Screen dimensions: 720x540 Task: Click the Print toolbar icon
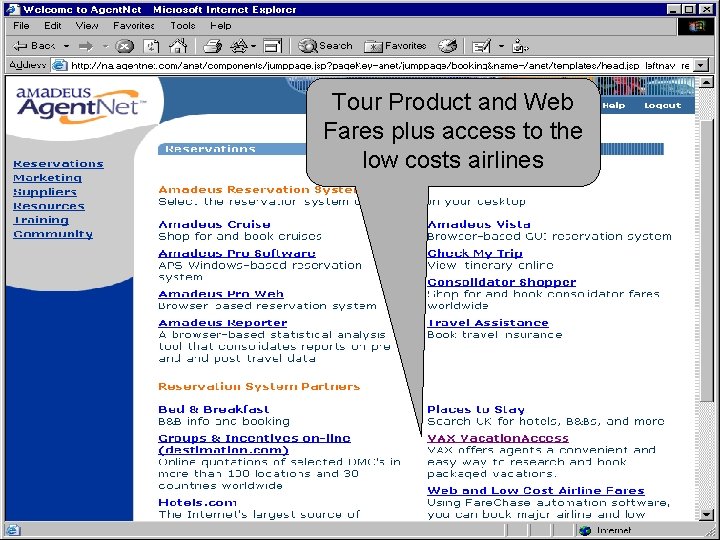point(213,46)
